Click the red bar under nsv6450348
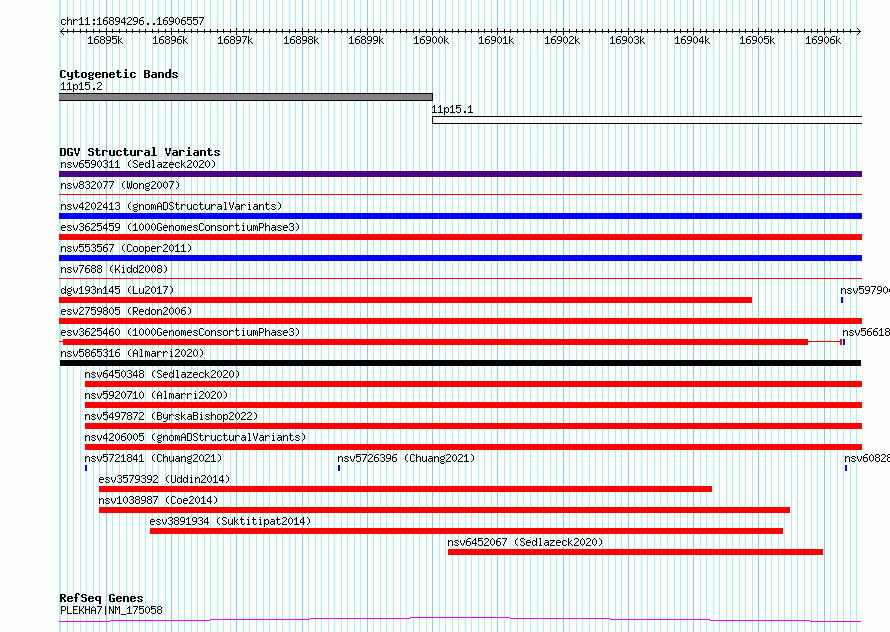The width and height of the screenshot is (890, 632). (x=473, y=384)
